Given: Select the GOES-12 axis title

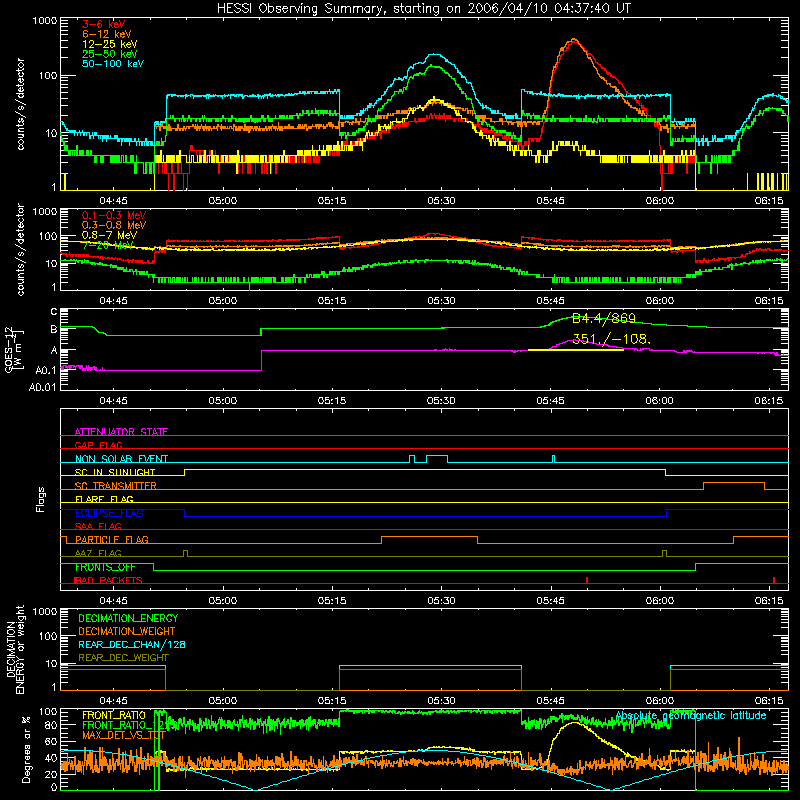Looking at the screenshot, I should pyautogui.click(x=13, y=349).
